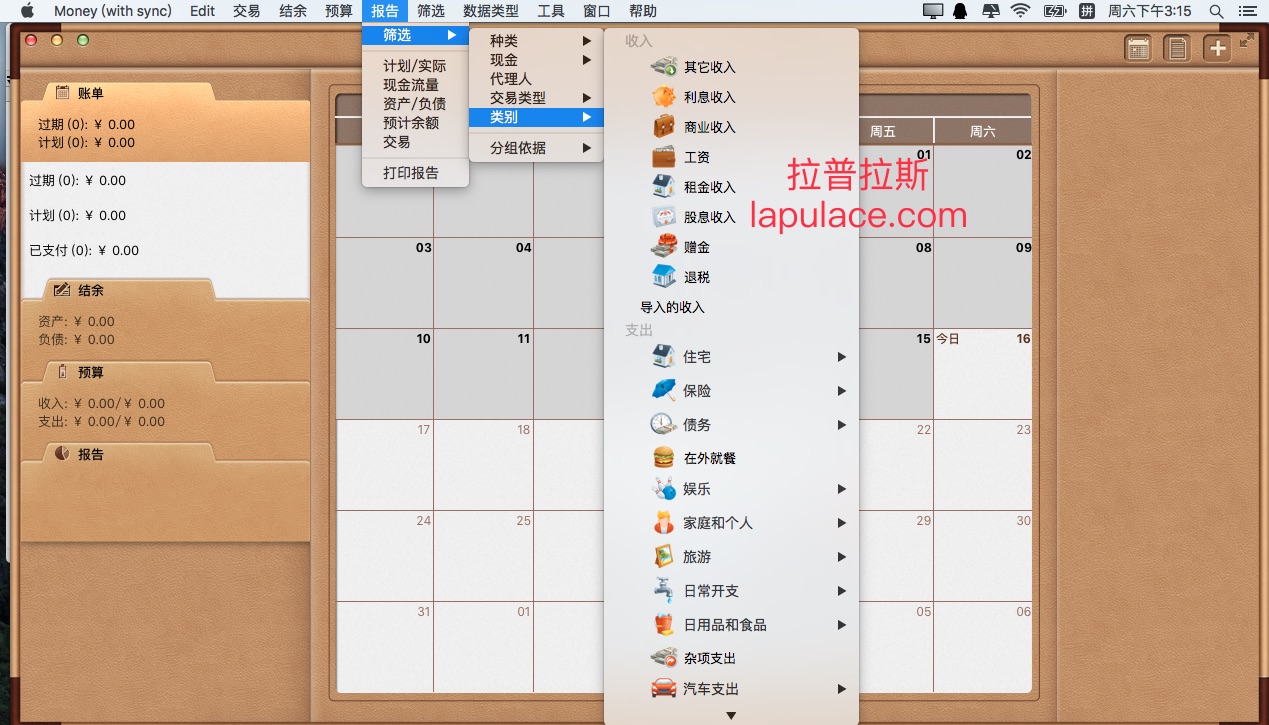The width and height of the screenshot is (1269, 725).
Task: Click calendar day 23 cell
Action: tap(983, 465)
